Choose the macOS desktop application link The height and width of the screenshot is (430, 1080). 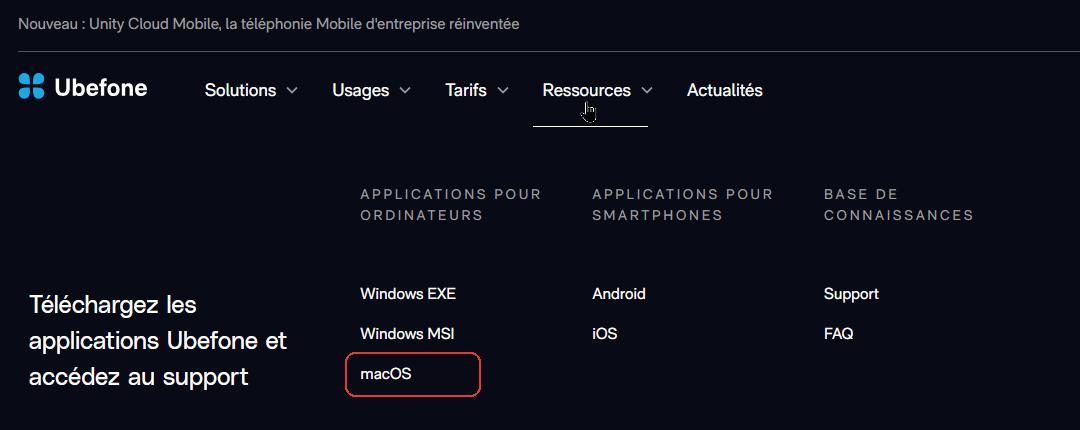[386, 374]
